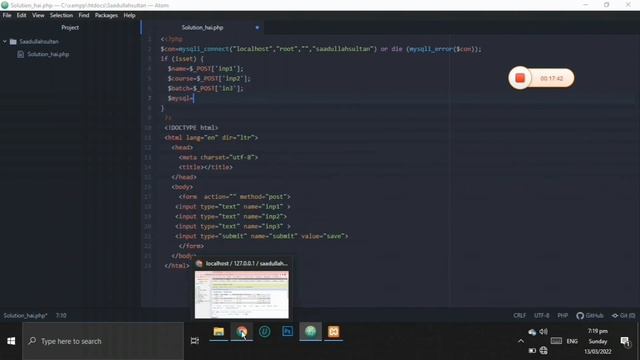
Task: Click the taskbar search box
Action: click(x=103, y=341)
